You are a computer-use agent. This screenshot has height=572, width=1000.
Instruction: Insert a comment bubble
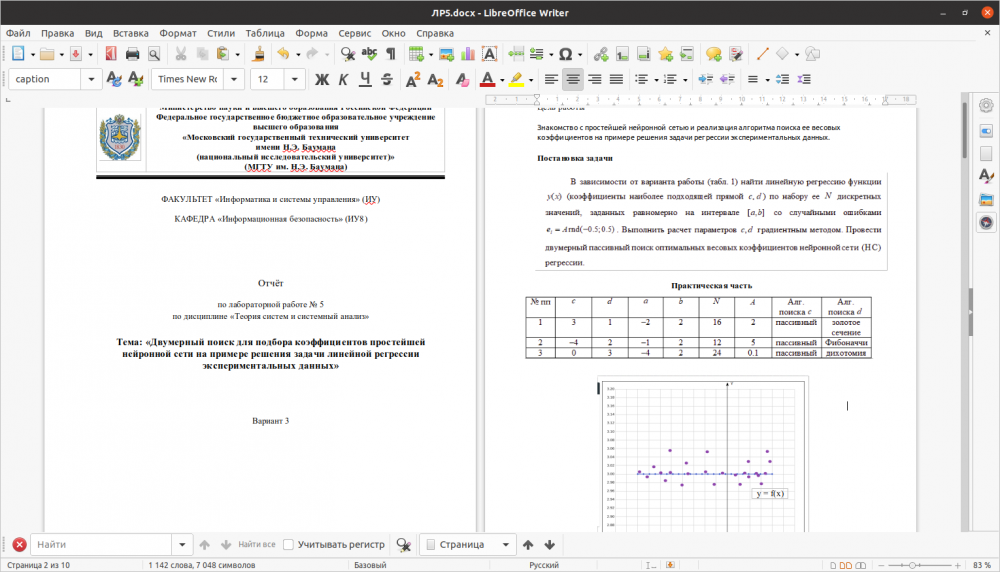click(x=714, y=54)
